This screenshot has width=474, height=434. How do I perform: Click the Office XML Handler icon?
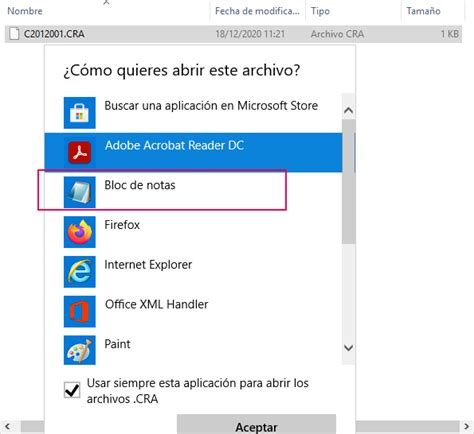coord(79,311)
